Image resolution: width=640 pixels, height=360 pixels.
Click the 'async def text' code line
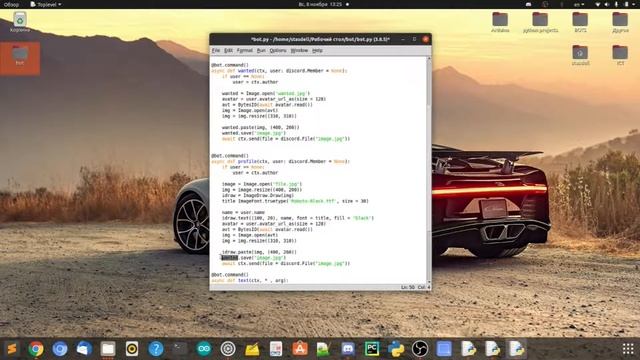click(250, 280)
